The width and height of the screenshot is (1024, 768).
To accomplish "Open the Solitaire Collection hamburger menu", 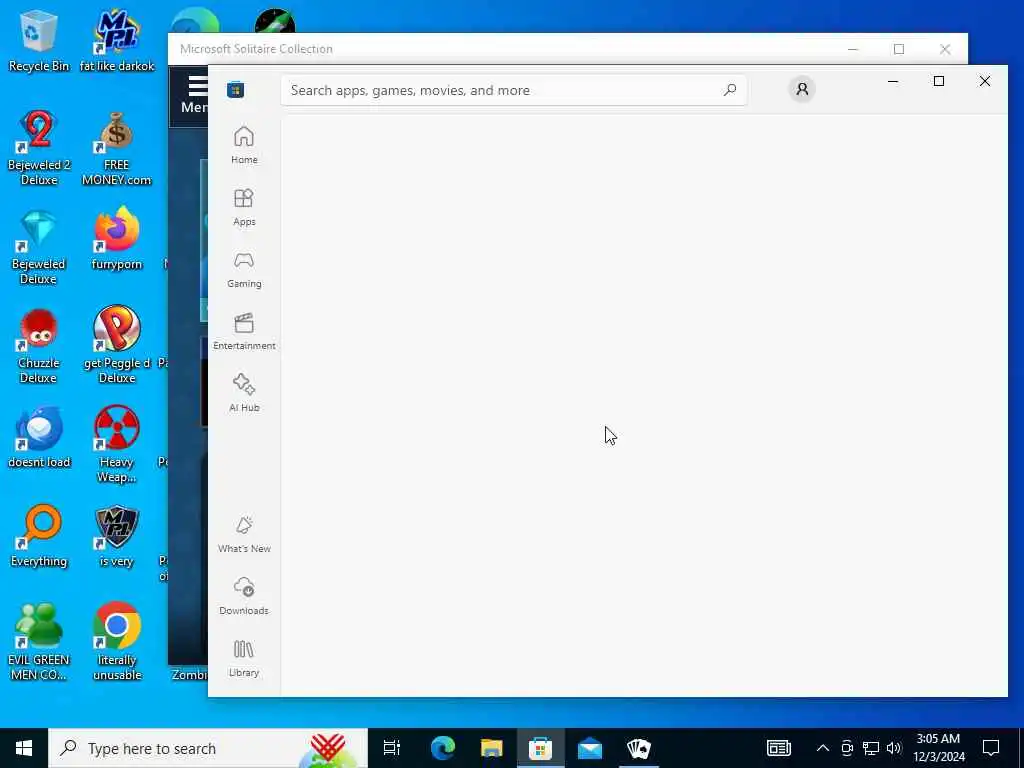I will coord(195,96).
